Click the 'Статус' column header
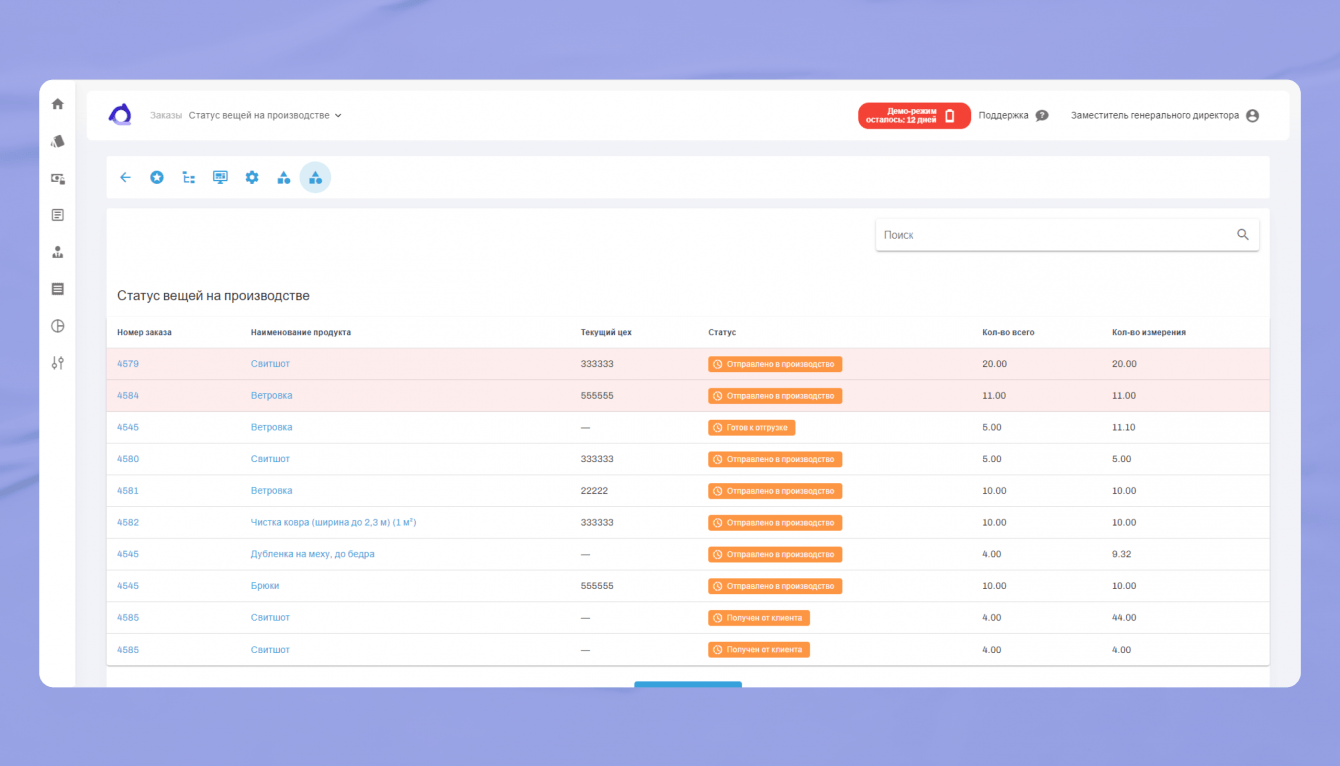This screenshot has width=1340, height=766. [x=722, y=332]
